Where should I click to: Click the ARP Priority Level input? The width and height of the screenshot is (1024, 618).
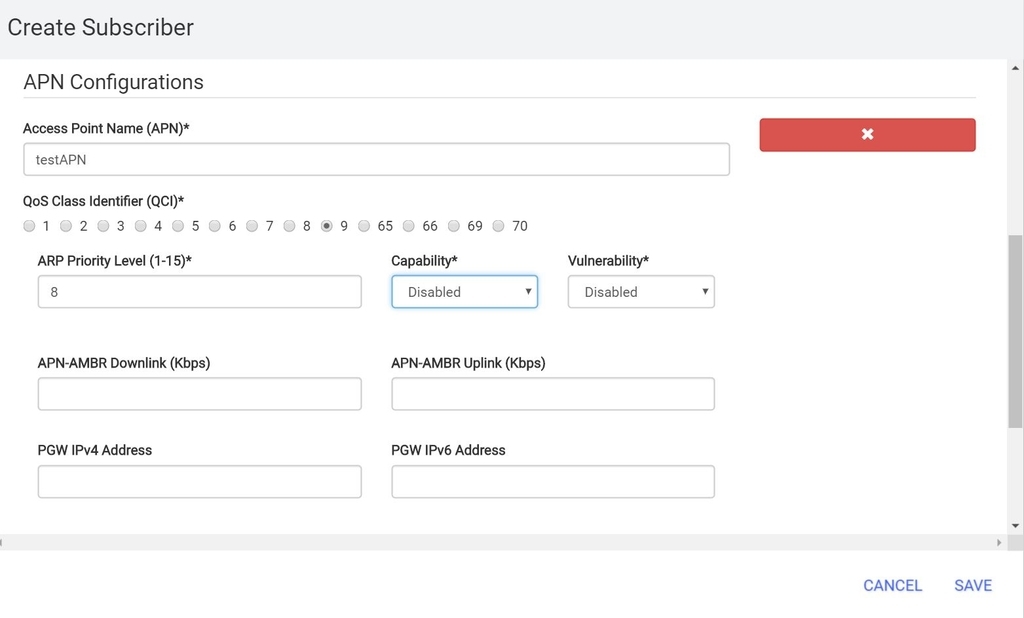pos(199,292)
